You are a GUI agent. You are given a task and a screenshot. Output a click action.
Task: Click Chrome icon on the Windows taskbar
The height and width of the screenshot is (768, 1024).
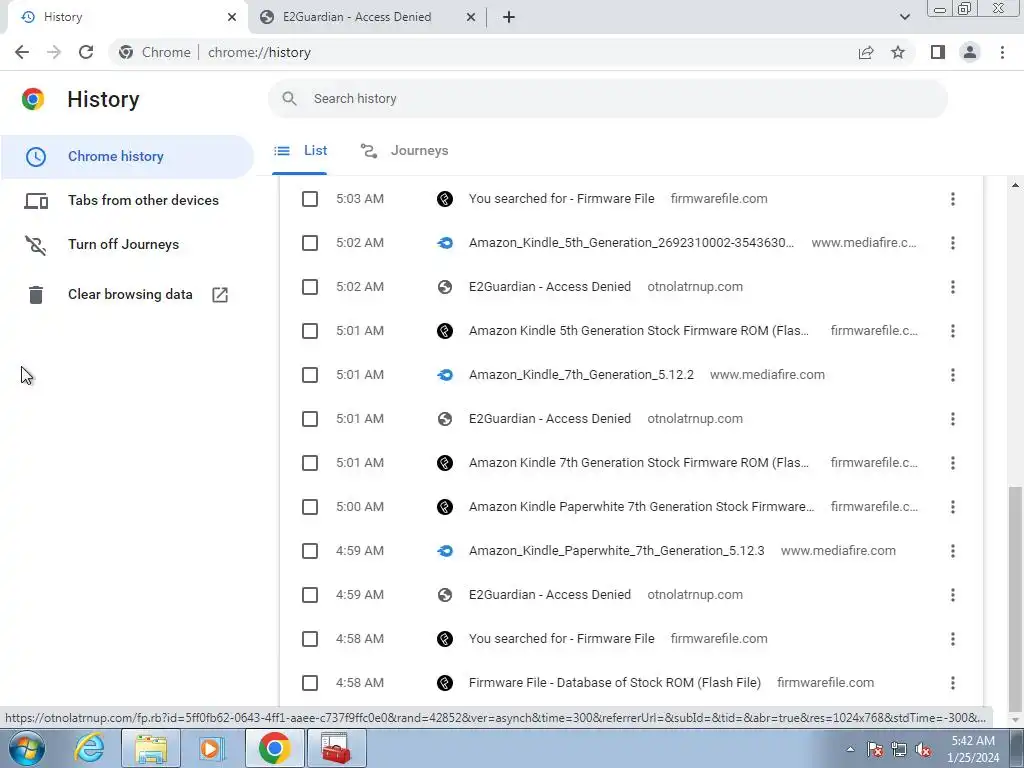click(x=274, y=748)
